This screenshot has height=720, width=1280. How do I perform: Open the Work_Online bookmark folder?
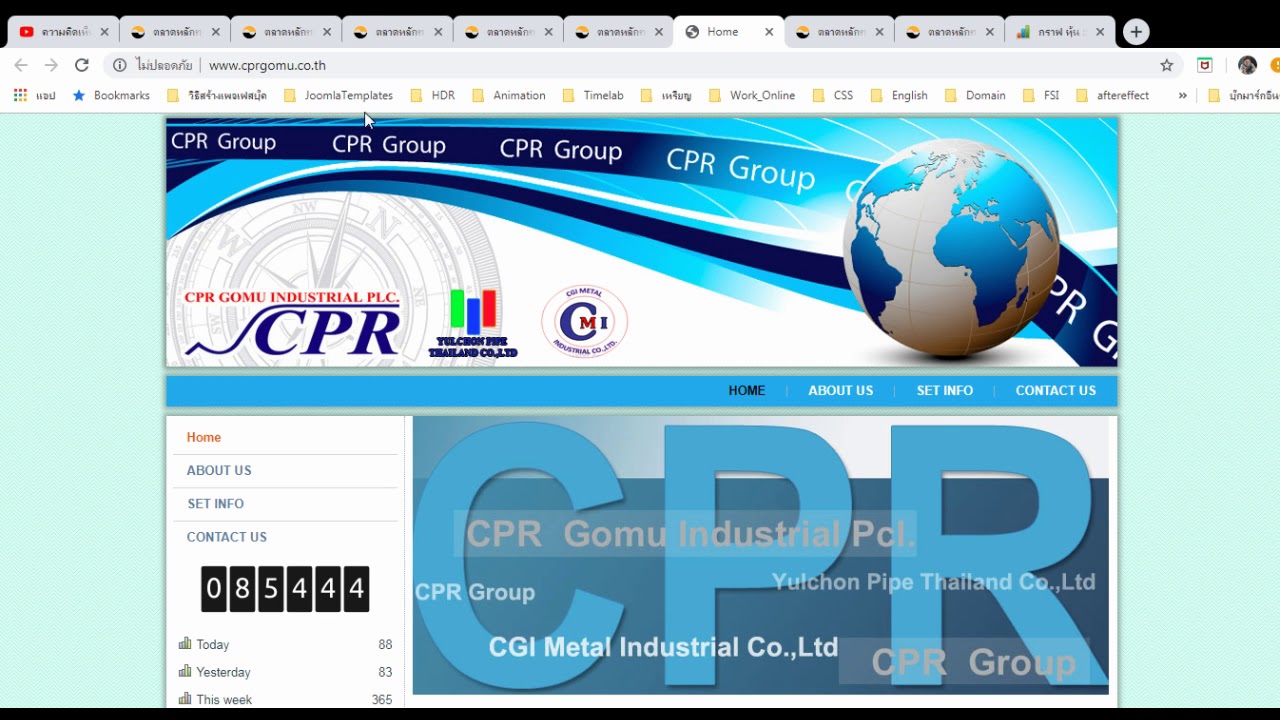(x=752, y=95)
